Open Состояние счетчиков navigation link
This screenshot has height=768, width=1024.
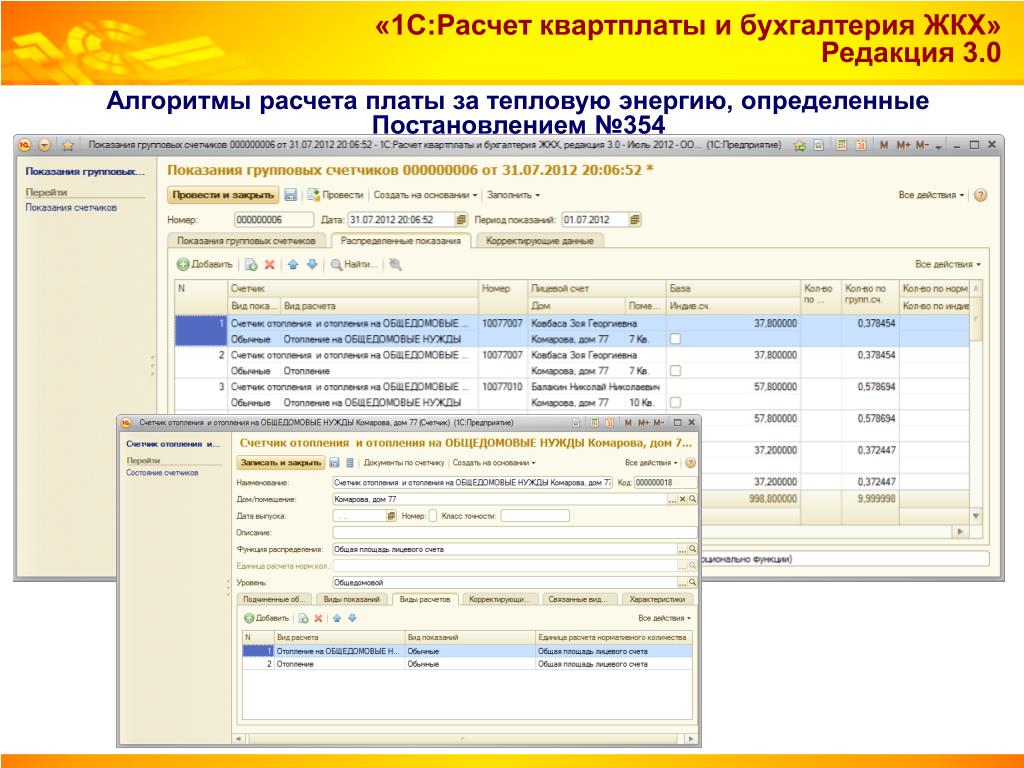[162, 472]
